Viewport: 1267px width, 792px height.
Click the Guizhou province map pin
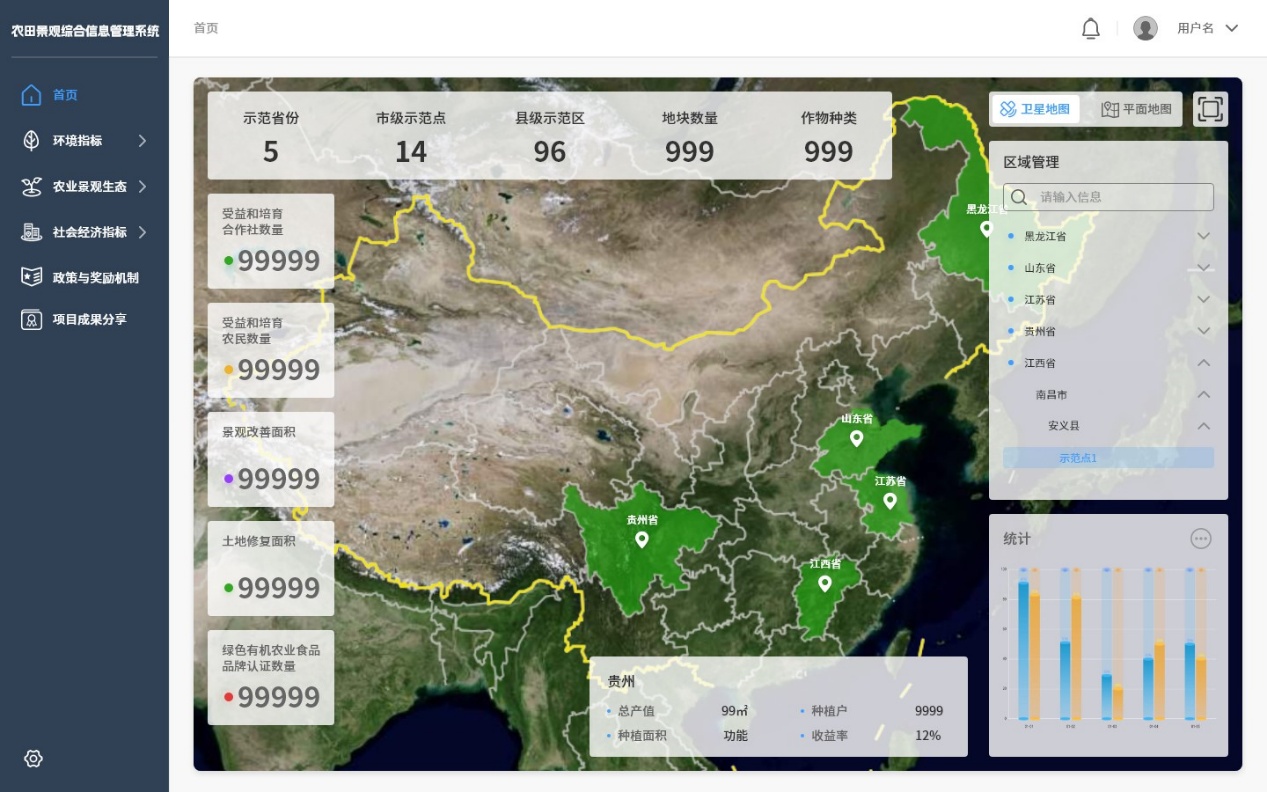(642, 540)
